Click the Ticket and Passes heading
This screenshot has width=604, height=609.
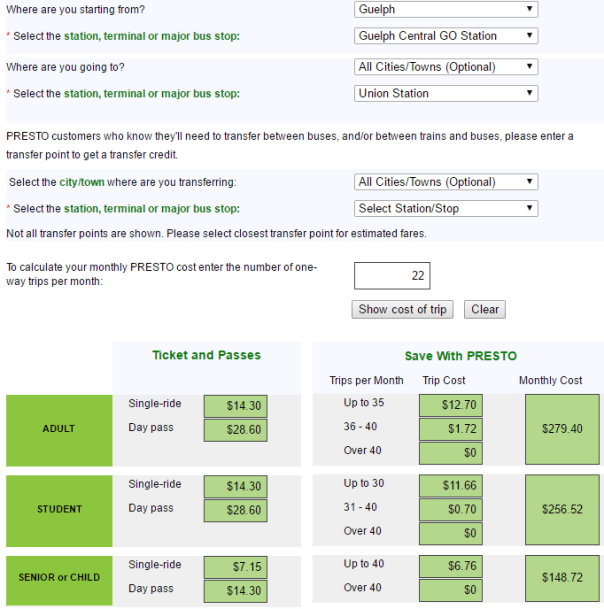click(x=206, y=355)
